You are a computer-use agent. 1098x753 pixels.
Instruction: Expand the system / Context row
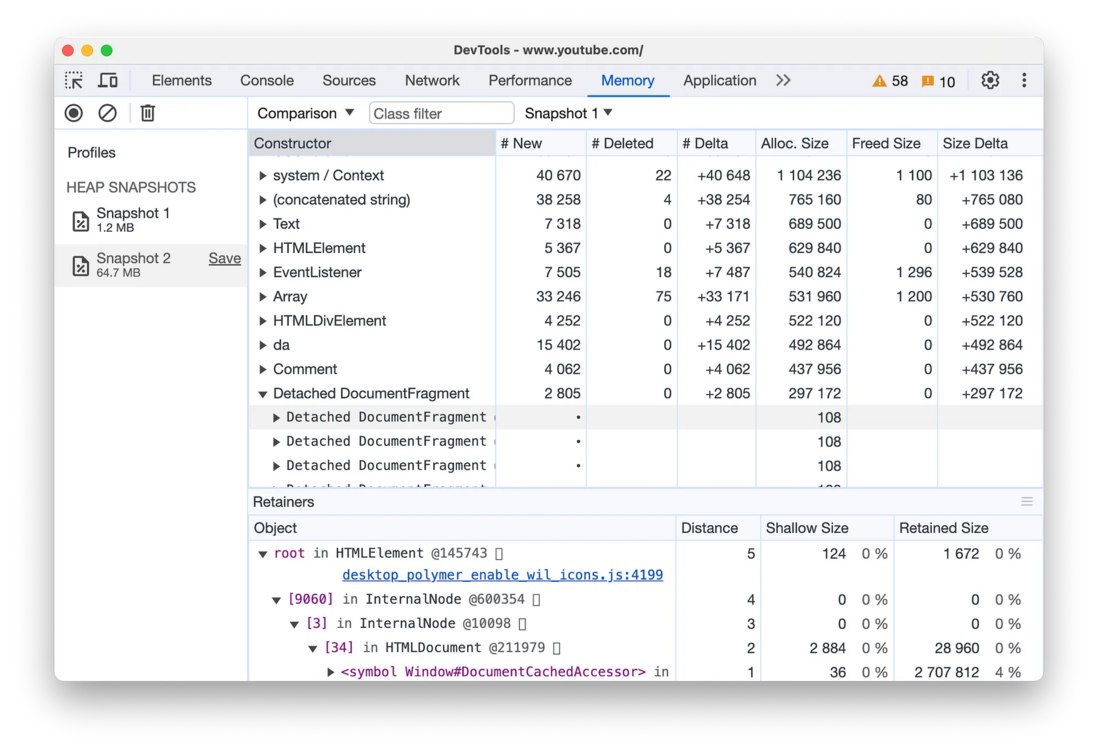tap(263, 176)
